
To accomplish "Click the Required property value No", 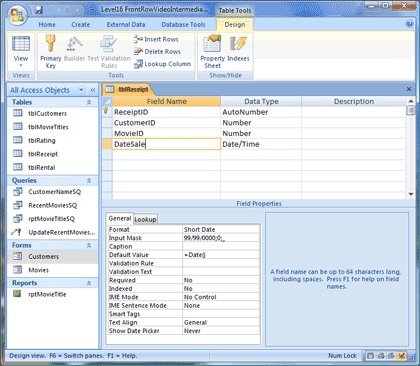I will pyautogui.click(x=221, y=280).
